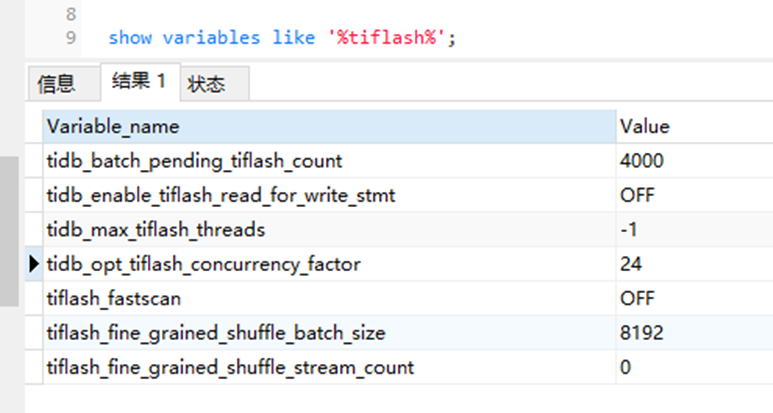Switch to the 信息 tab
Screen dimensions: 773x413
pyautogui.click(x=56, y=84)
